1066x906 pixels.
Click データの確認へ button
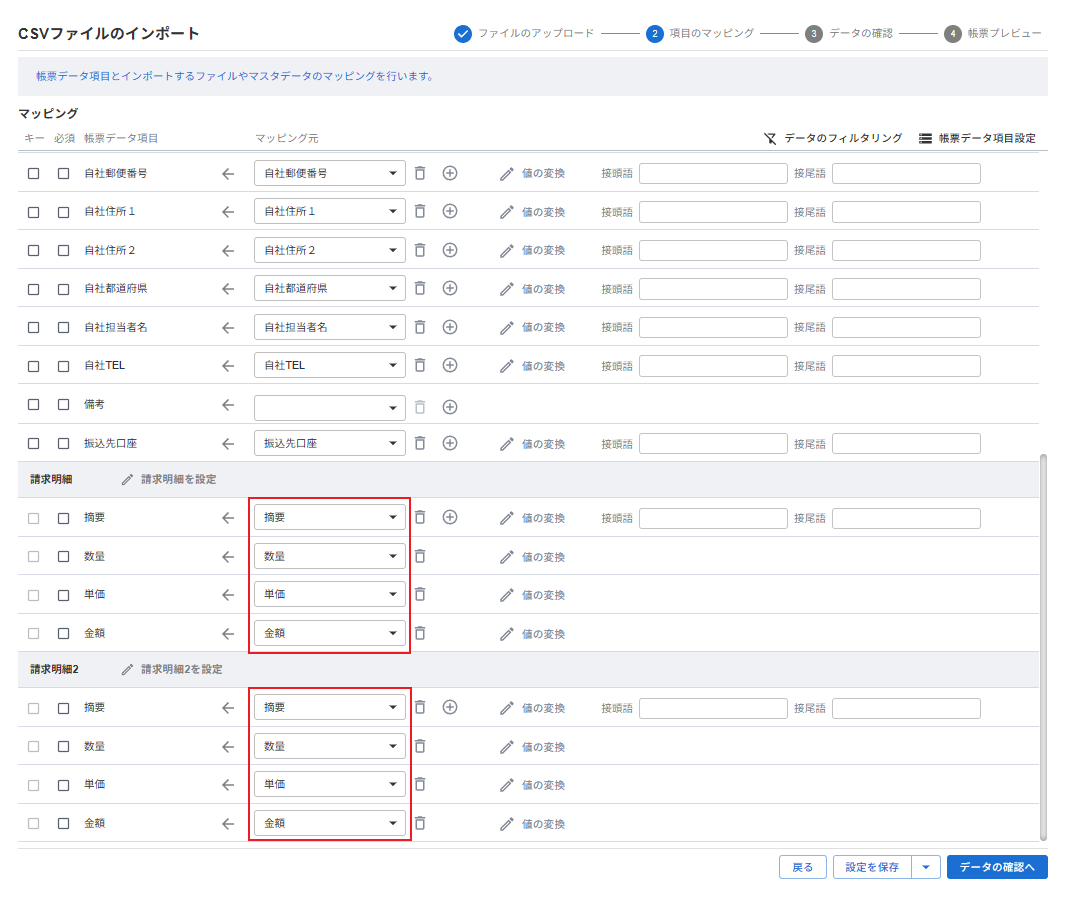pos(996,867)
